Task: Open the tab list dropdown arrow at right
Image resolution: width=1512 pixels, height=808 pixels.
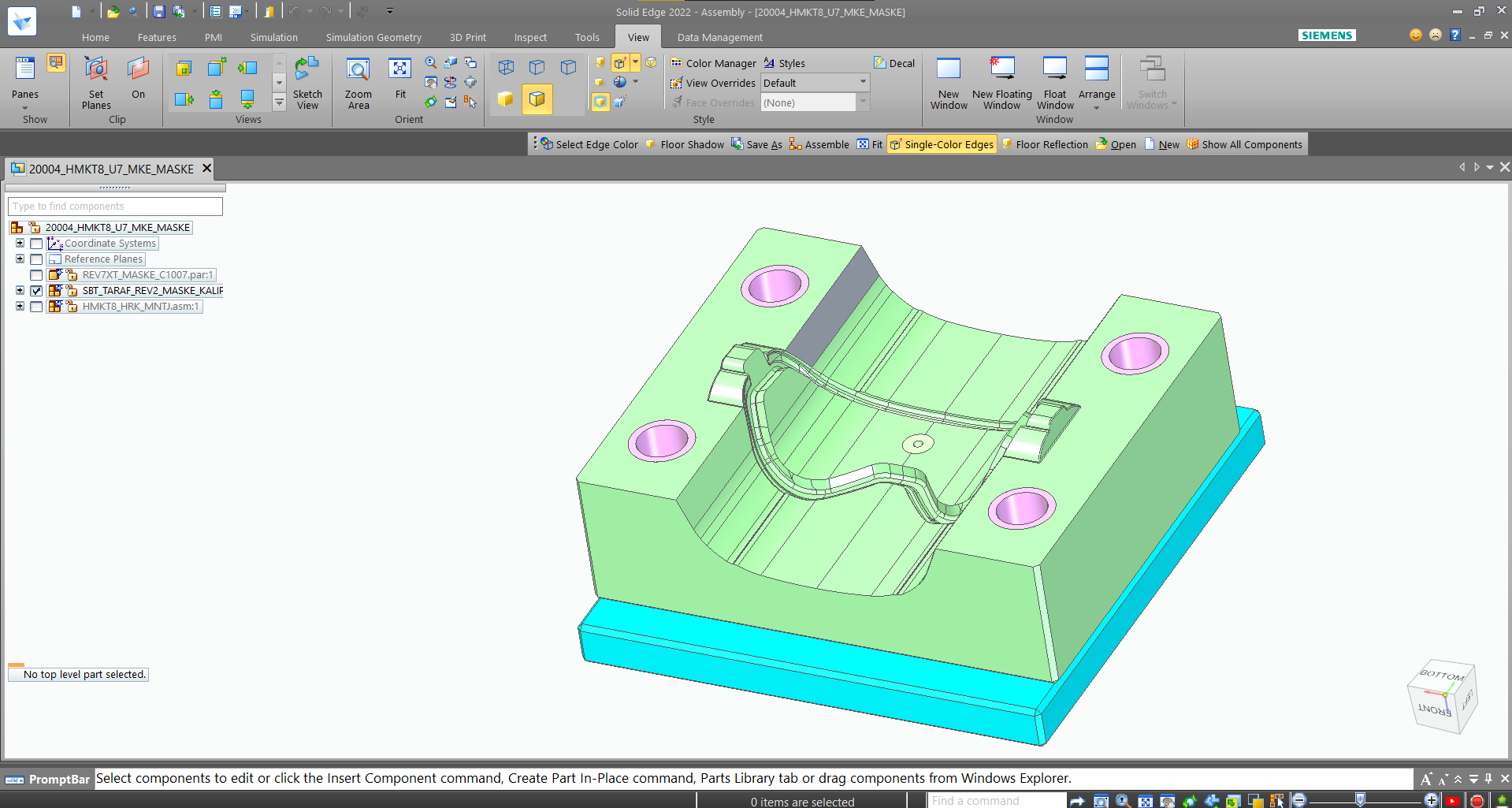Action: tap(1490, 167)
